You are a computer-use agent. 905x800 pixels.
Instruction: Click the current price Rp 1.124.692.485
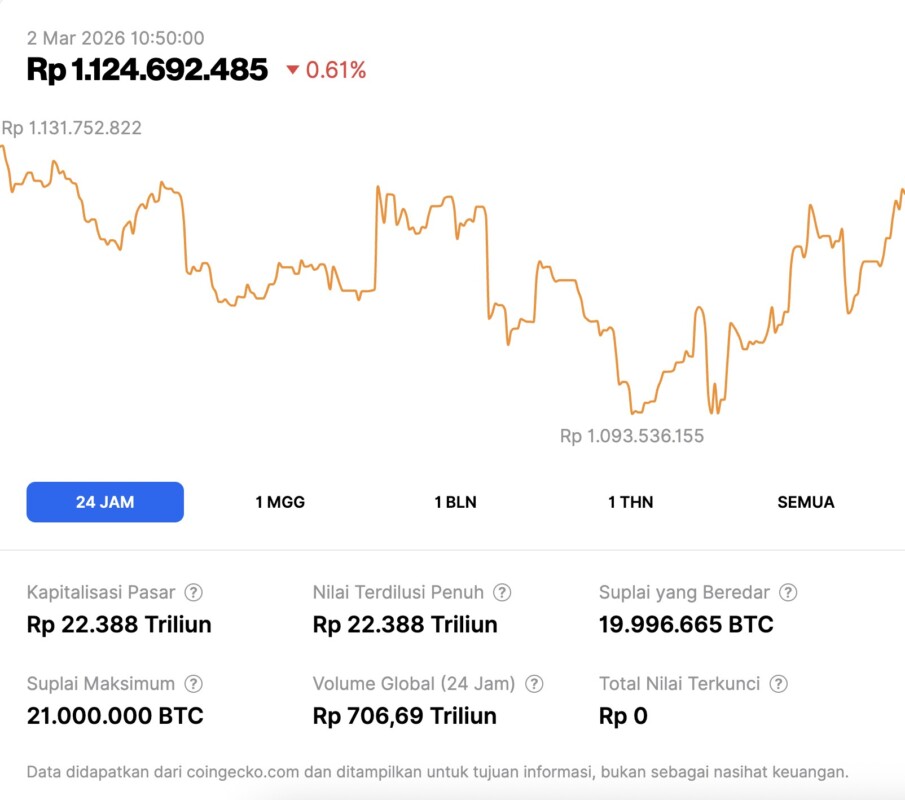[147, 69]
